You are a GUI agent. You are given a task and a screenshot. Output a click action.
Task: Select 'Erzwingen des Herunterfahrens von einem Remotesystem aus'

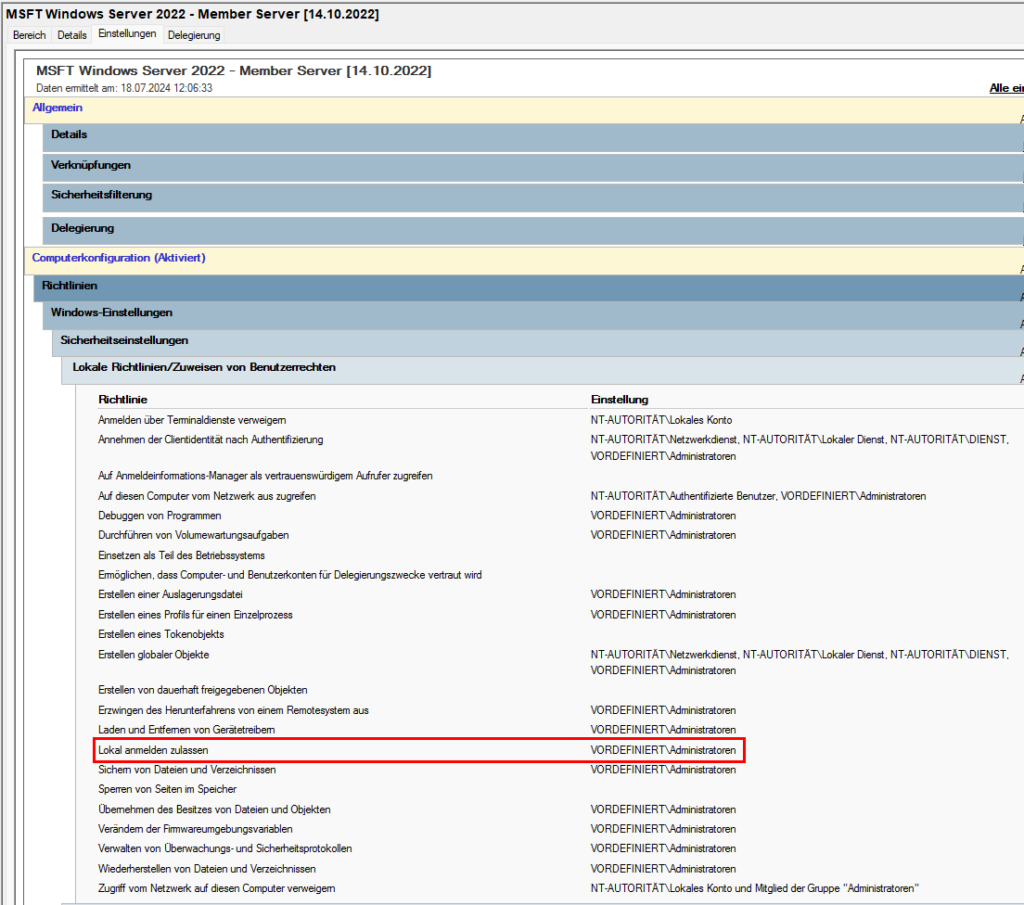233,710
